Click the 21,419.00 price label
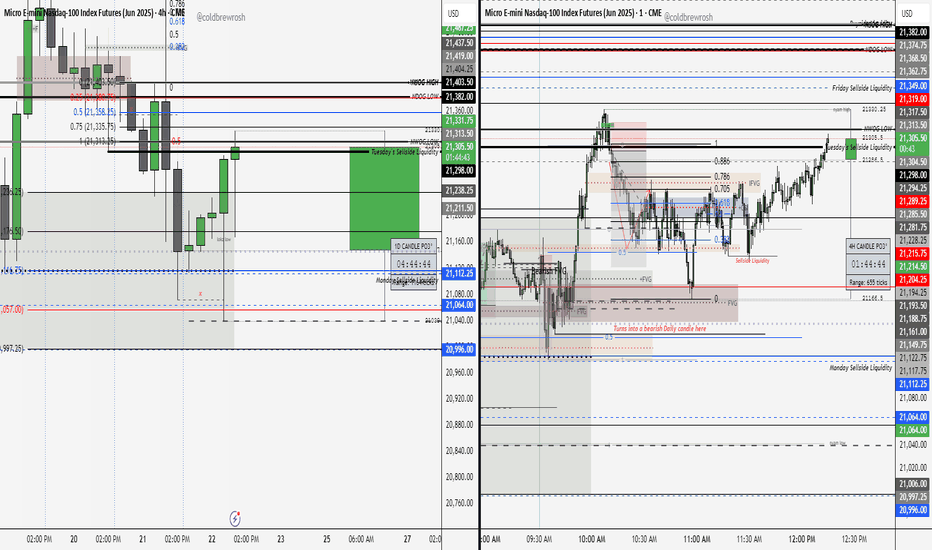932x550 pixels. click(460, 56)
